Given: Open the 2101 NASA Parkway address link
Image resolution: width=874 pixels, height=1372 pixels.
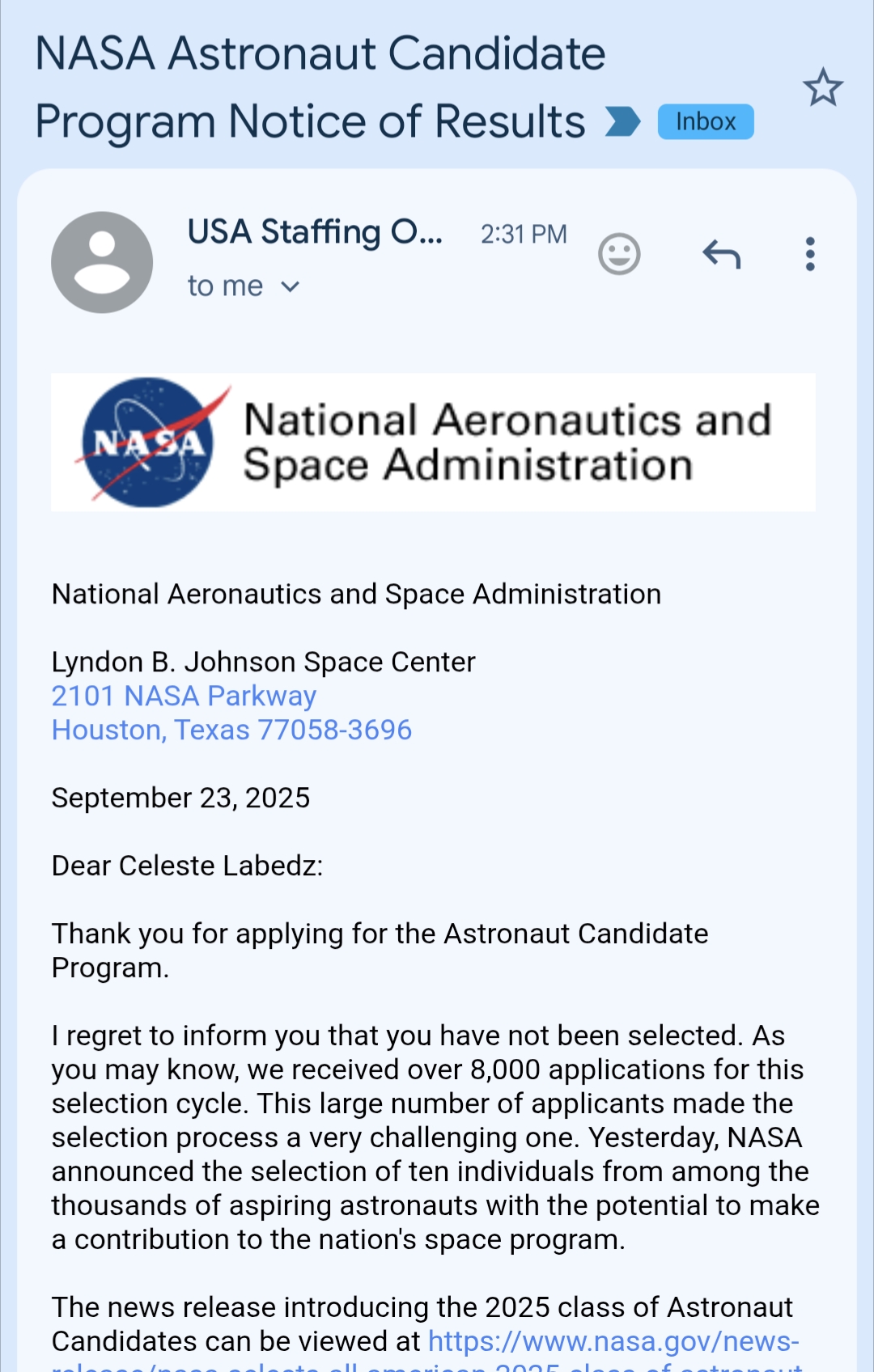Looking at the screenshot, I should [184, 696].
